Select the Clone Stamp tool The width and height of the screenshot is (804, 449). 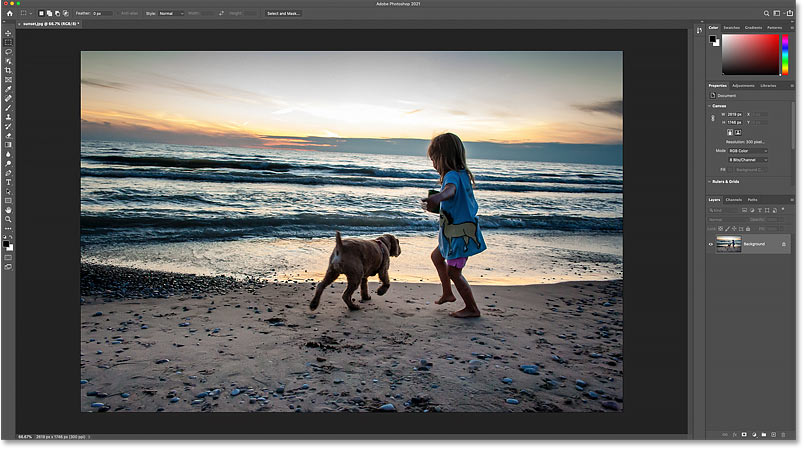(x=8, y=117)
